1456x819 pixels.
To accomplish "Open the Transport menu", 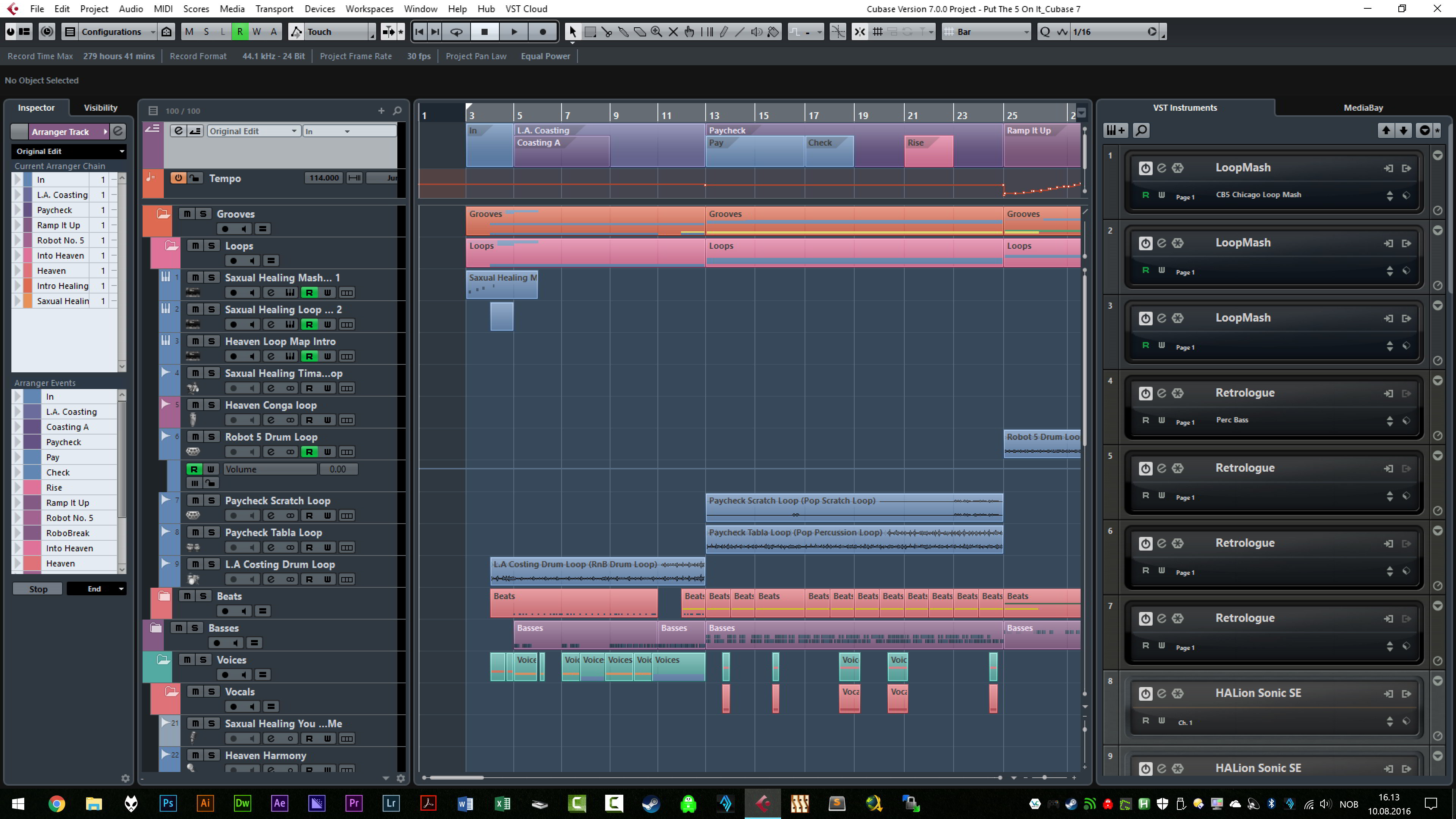I will 274,8.
